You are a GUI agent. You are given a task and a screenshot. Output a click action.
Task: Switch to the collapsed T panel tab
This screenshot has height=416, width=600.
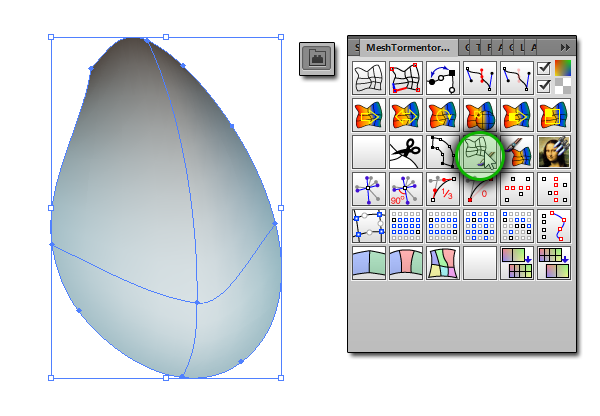coord(478,47)
